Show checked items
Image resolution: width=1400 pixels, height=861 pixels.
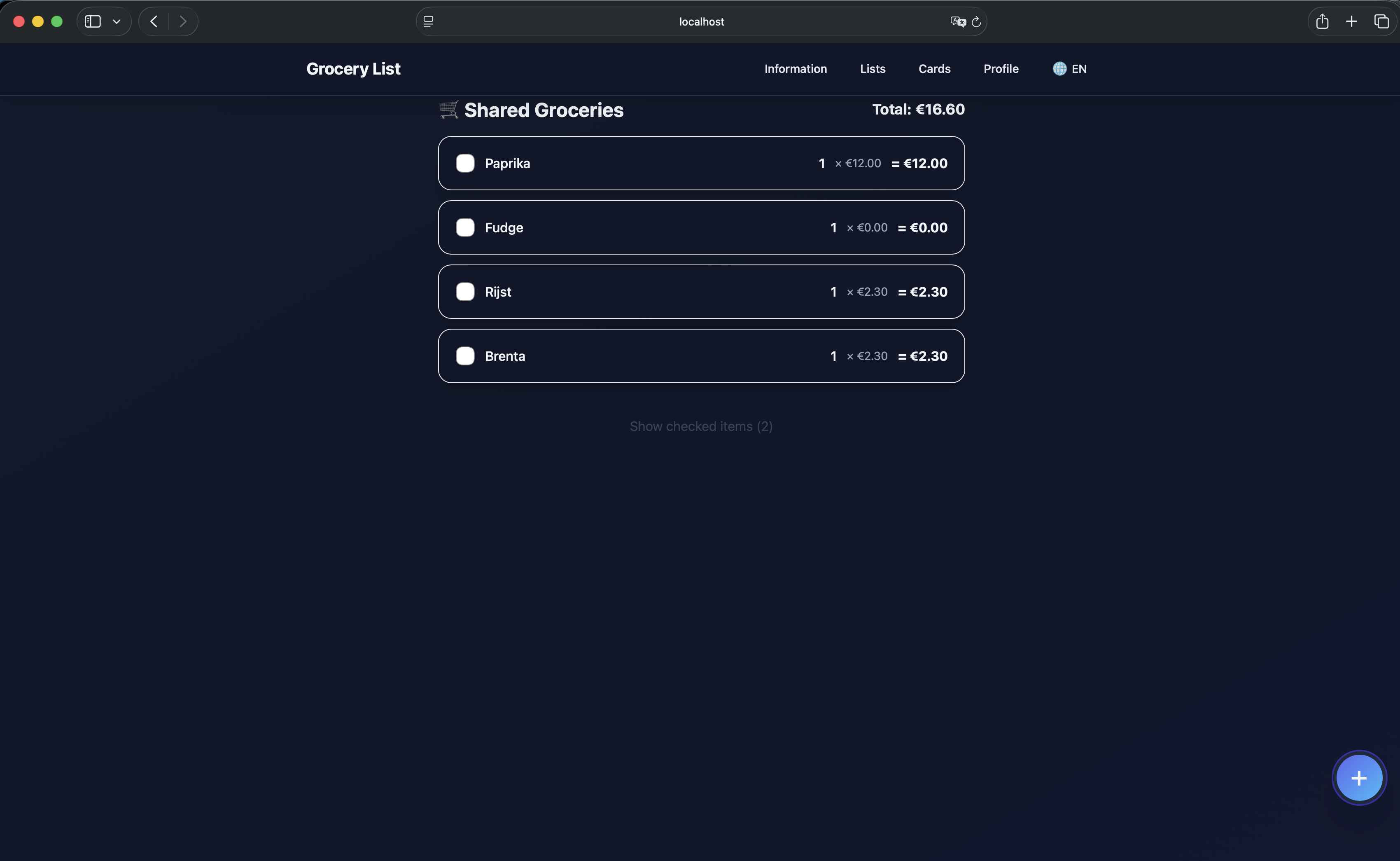point(700,426)
